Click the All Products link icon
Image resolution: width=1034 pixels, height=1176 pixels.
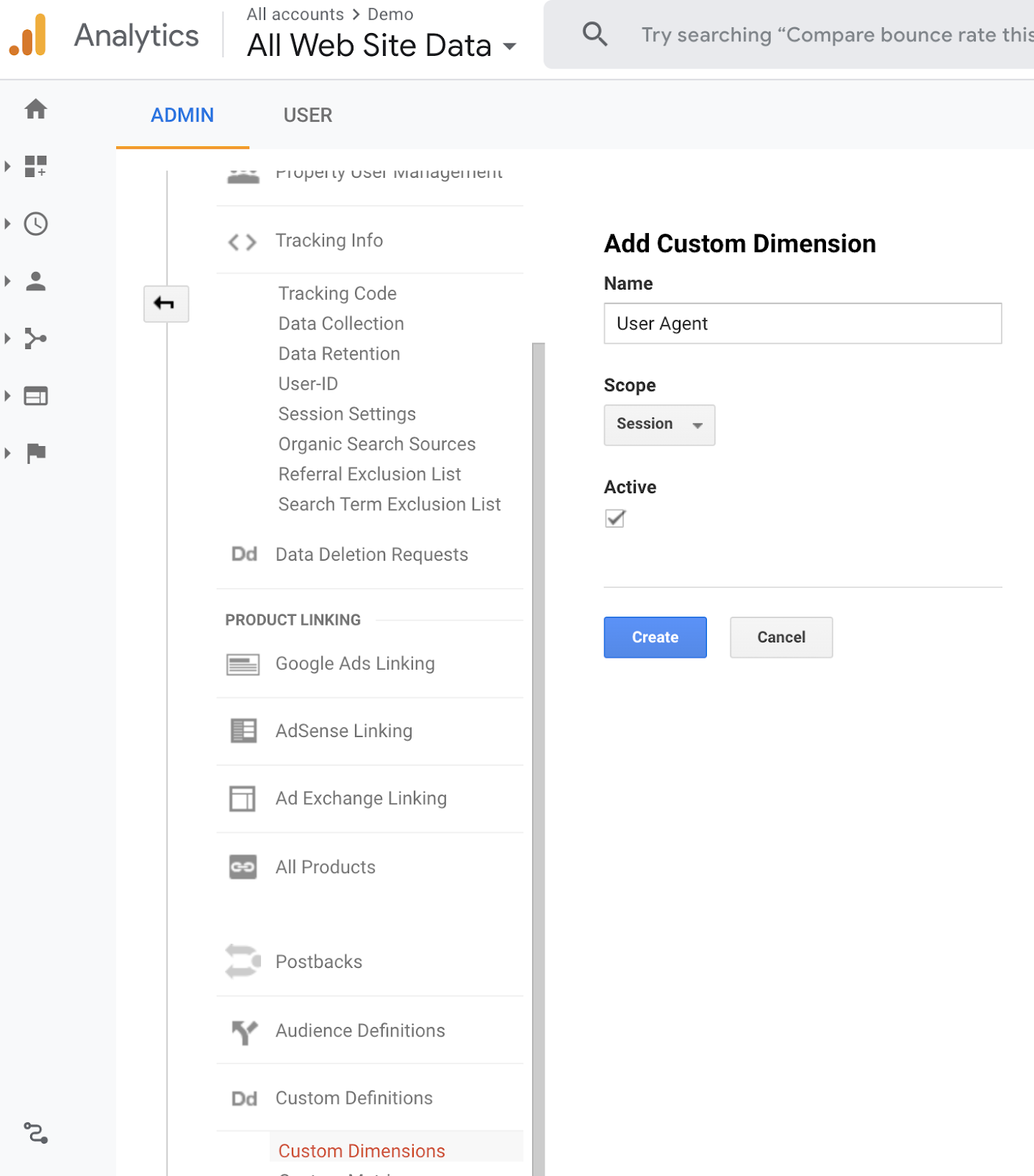tap(243, 867)
